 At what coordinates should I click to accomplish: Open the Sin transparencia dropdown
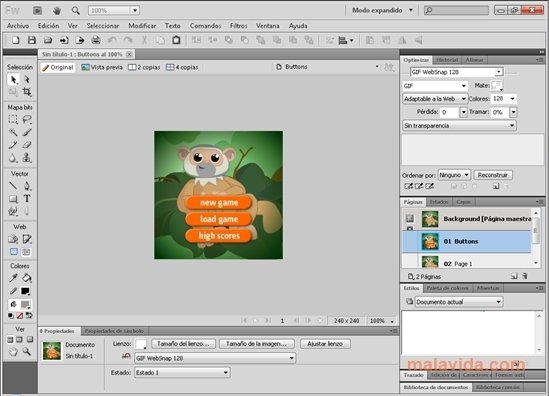pos(459,125)
